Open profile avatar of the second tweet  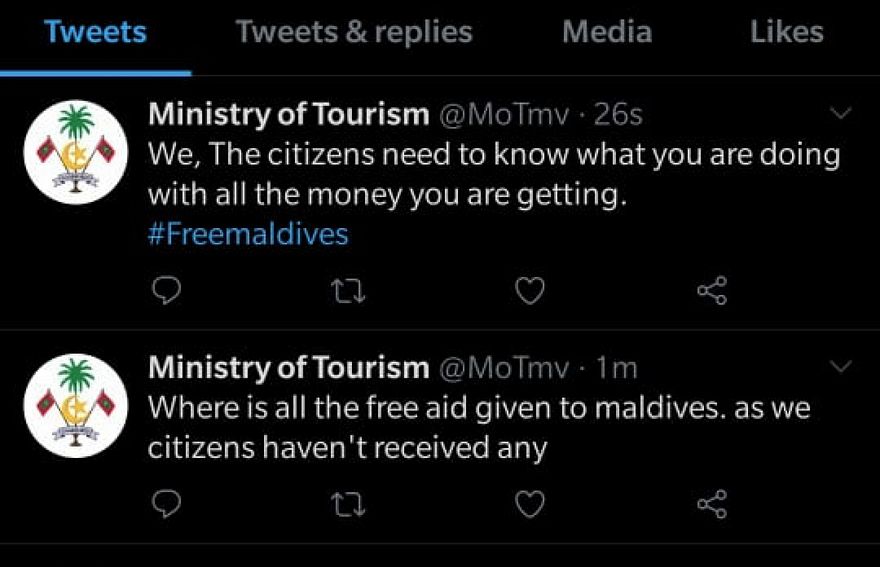point(76,405)
